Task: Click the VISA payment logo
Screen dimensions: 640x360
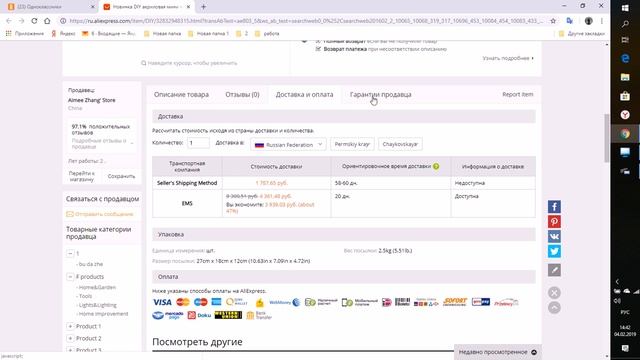Action: point(162,302)
